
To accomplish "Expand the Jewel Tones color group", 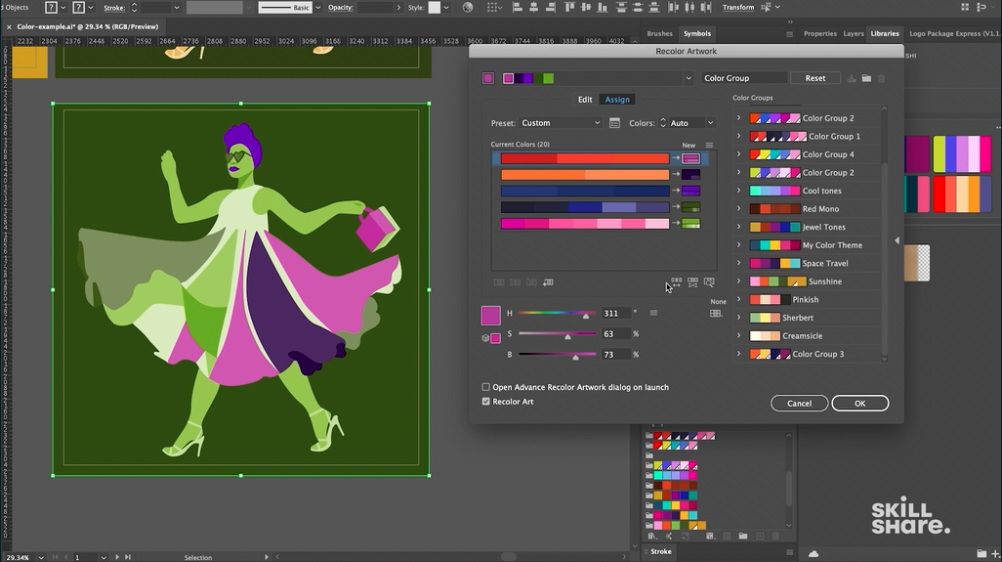I will pos(739,227).
